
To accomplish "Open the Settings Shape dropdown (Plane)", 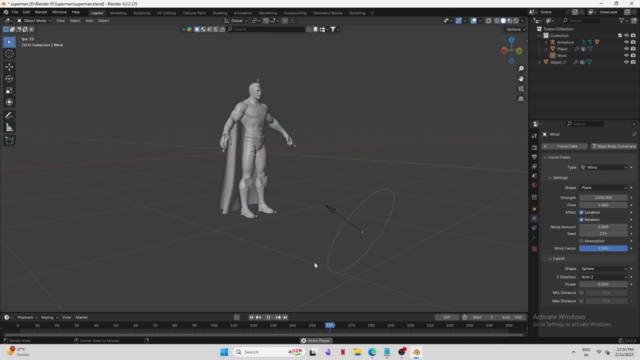I will (604, 188).
